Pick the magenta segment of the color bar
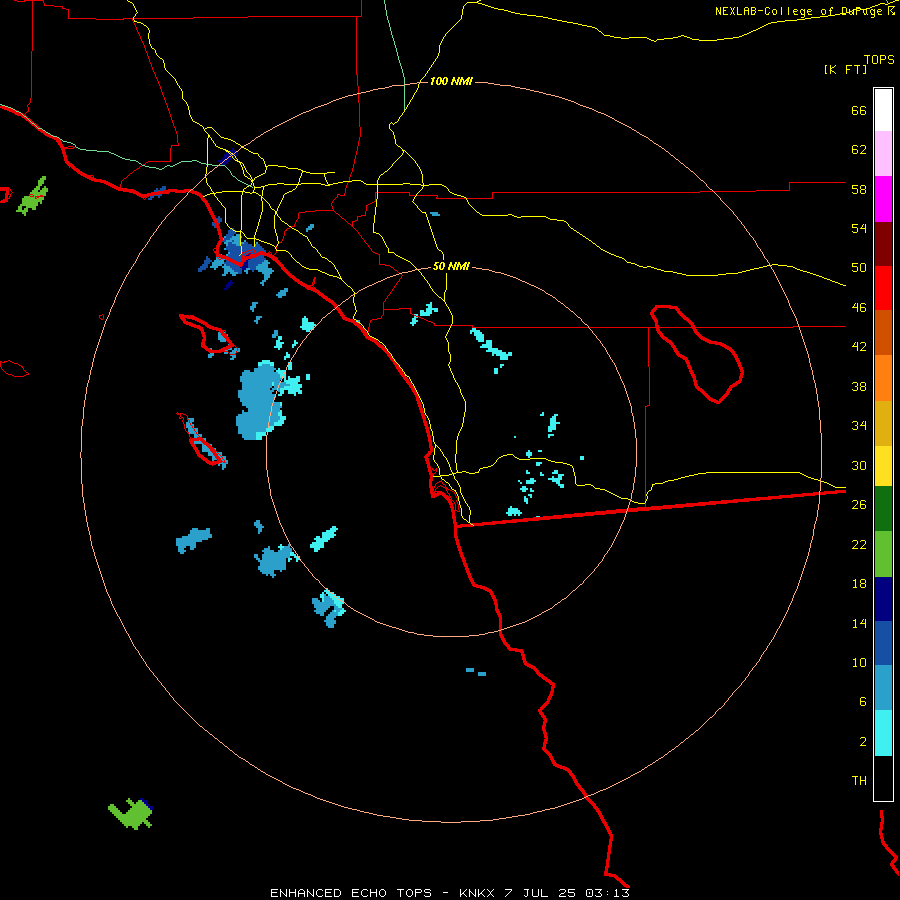900x900 pixels. (883, 199)
